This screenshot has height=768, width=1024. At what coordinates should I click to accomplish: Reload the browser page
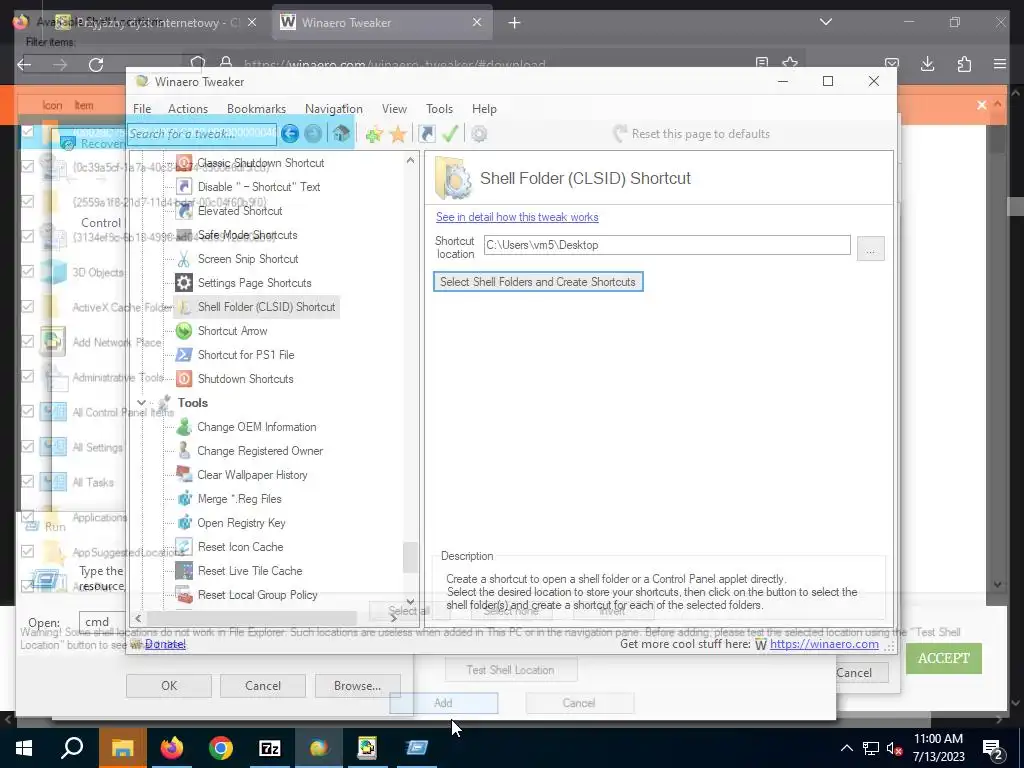click(x=96, y=65)
